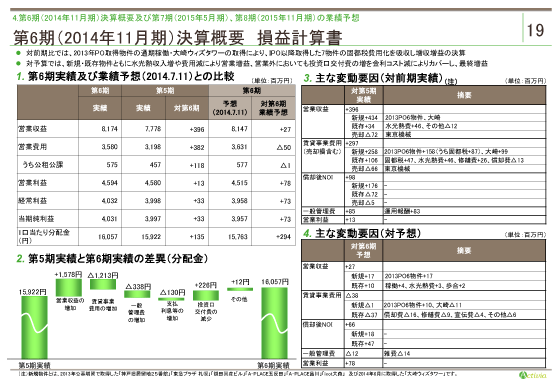
Task: Click the 摘要 header in section 3 table
Action: (x=465, y=95)
